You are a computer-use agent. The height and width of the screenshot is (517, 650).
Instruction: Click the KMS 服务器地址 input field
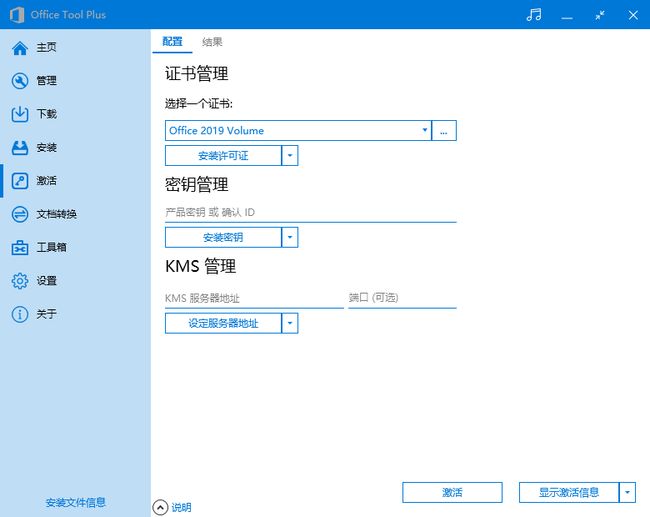click(254, 298)
